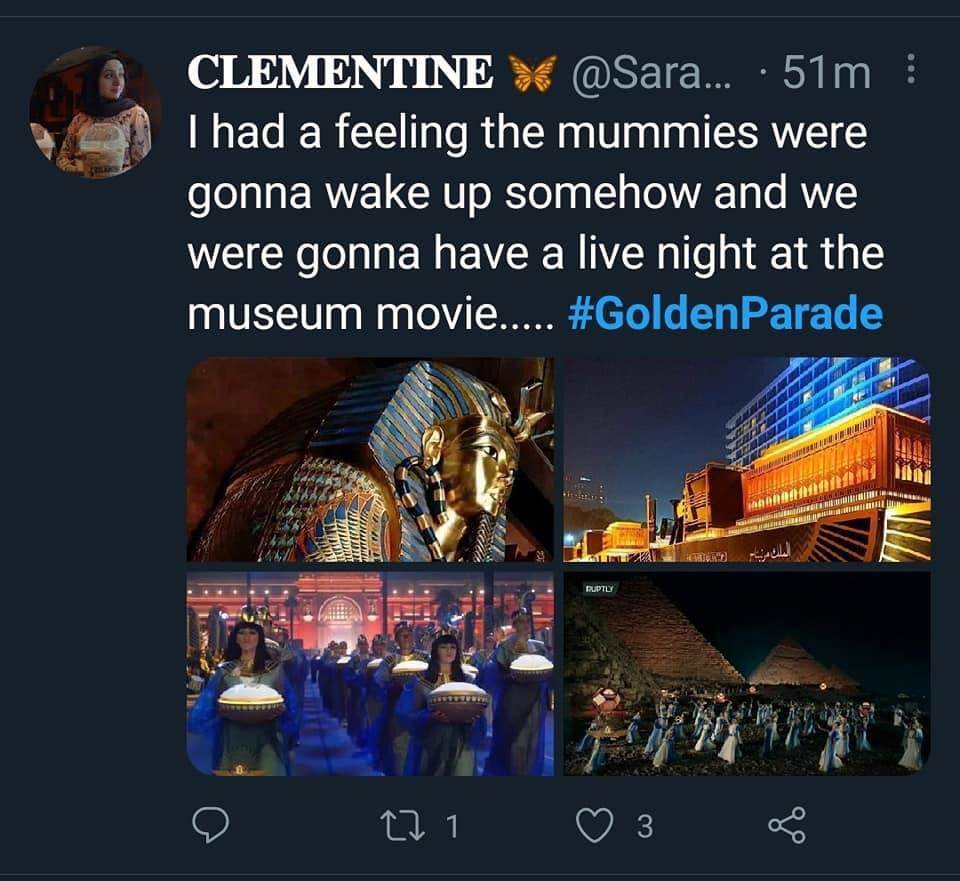This screenshot has width=960, height=881.
Task: Open the three-dot tweet options menu
Action: [911, 69]
